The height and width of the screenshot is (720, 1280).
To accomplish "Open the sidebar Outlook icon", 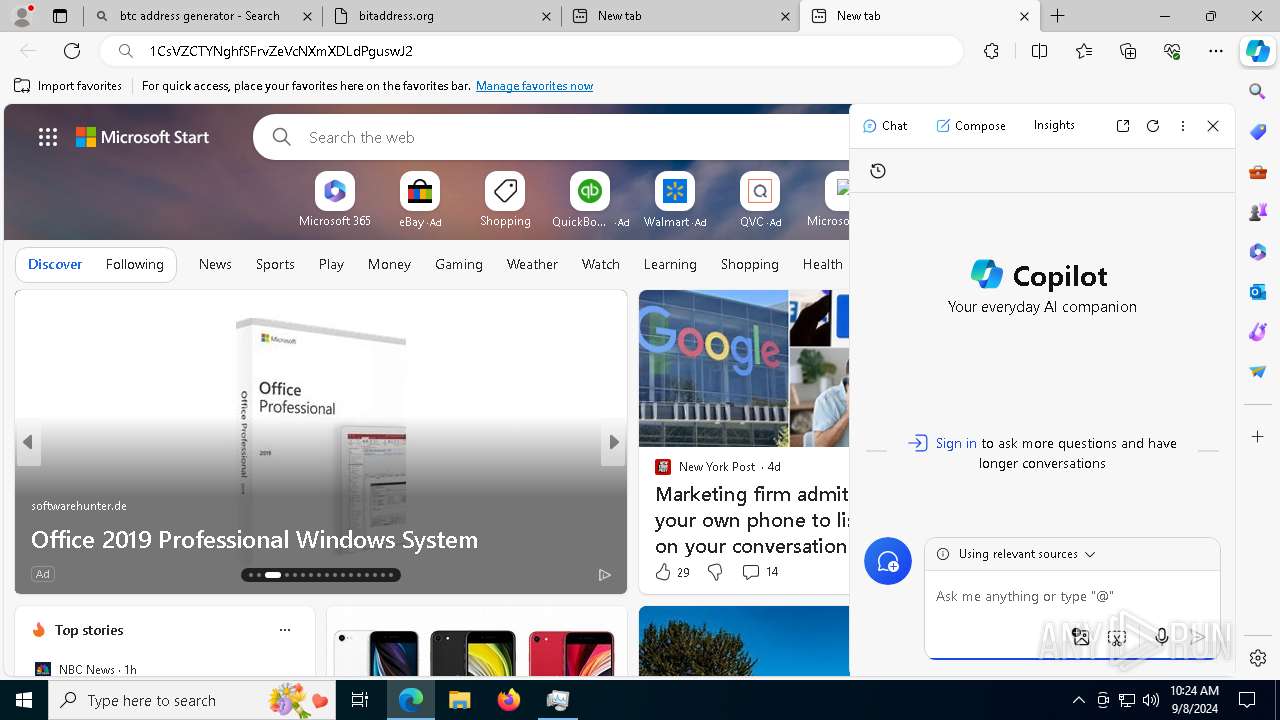I will pyautogui.click(x=1258, y=292).
